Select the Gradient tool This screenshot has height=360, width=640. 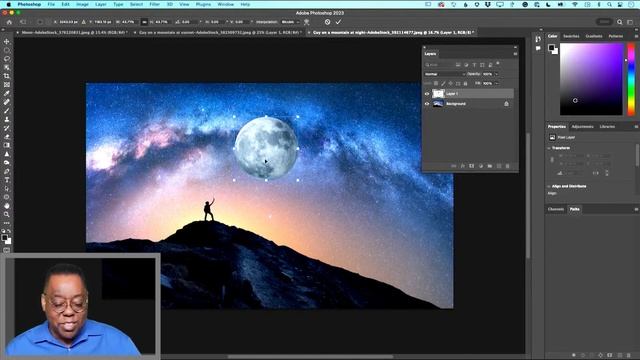(7, 145)
